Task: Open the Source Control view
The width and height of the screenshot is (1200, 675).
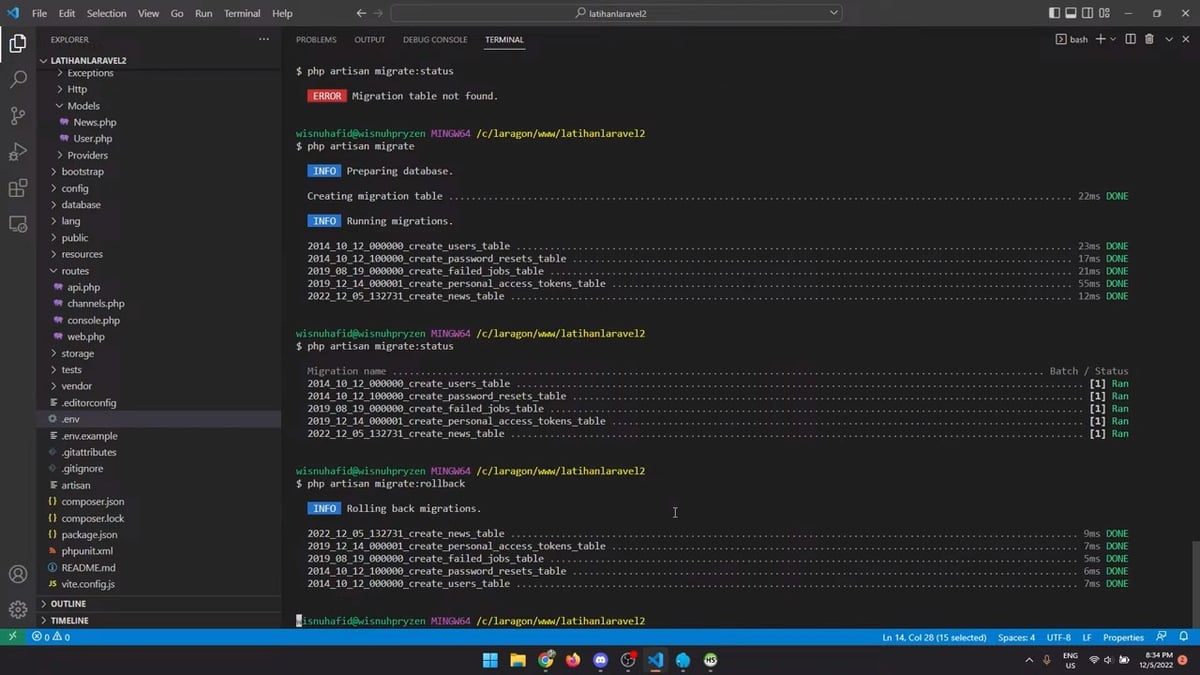Action: (17, 116)
